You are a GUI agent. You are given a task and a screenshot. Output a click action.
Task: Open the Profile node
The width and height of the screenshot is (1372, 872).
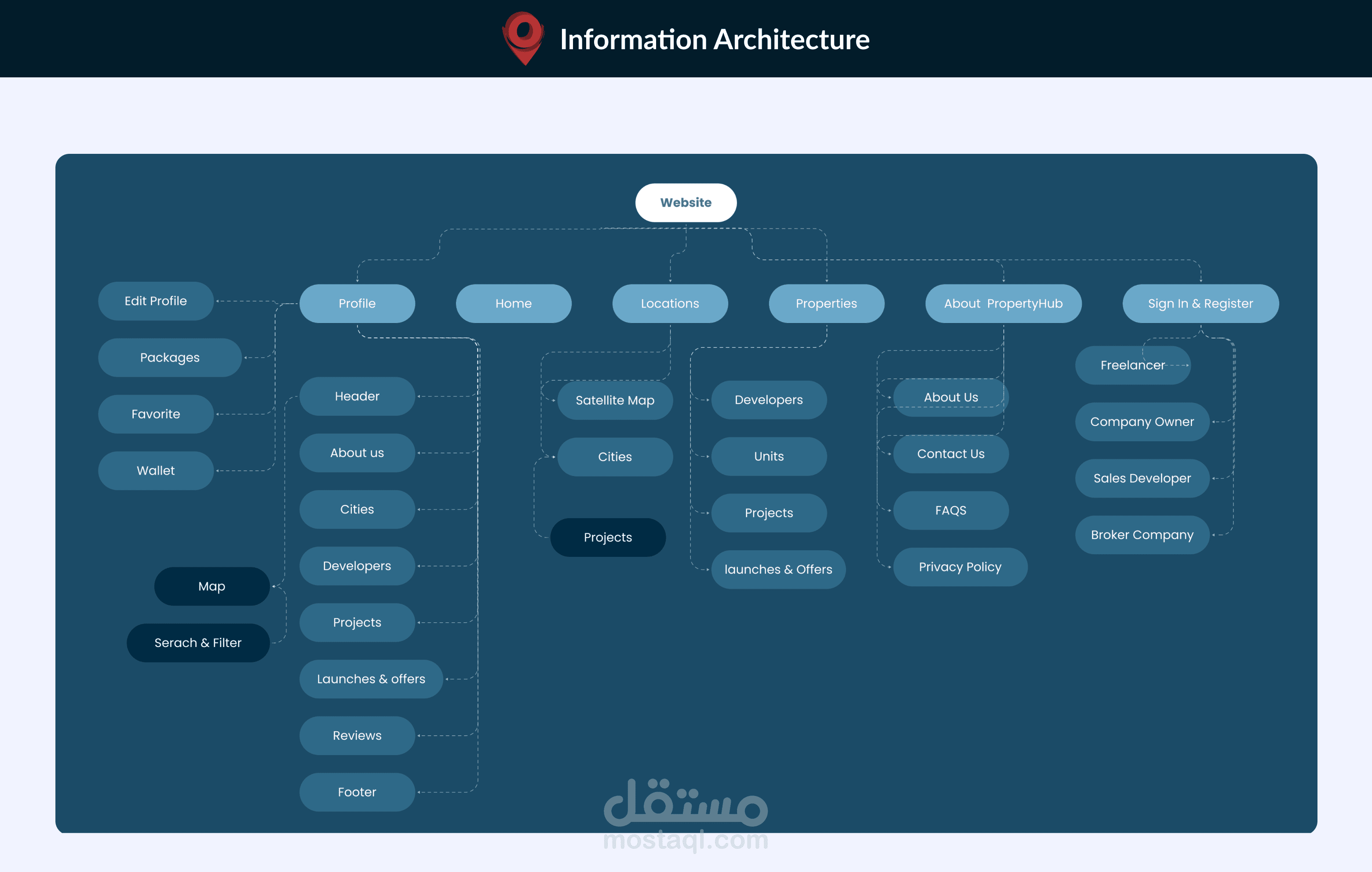tap(357, 304)
